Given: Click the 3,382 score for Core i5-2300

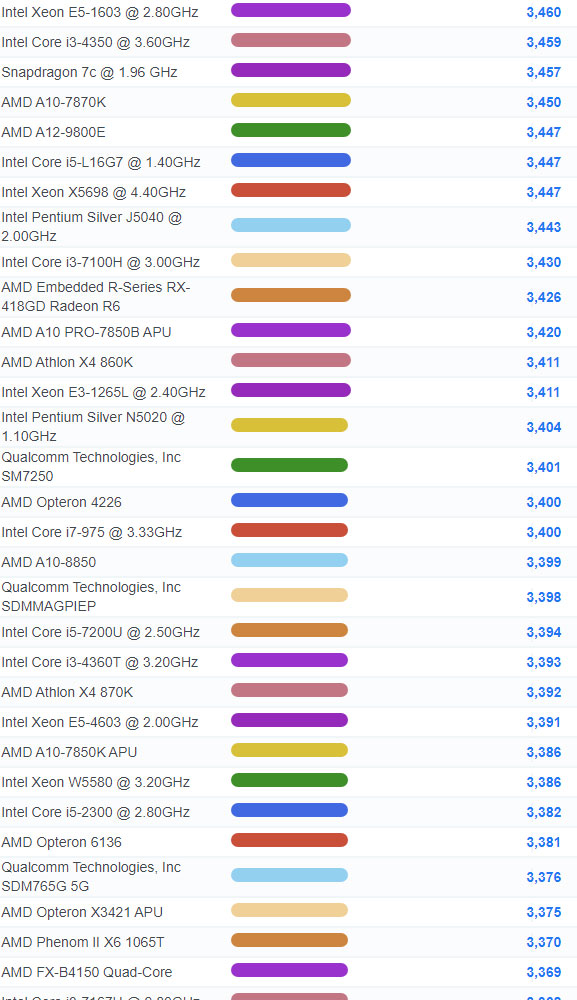Looking at the screenshot, I should tap(544, 812).
